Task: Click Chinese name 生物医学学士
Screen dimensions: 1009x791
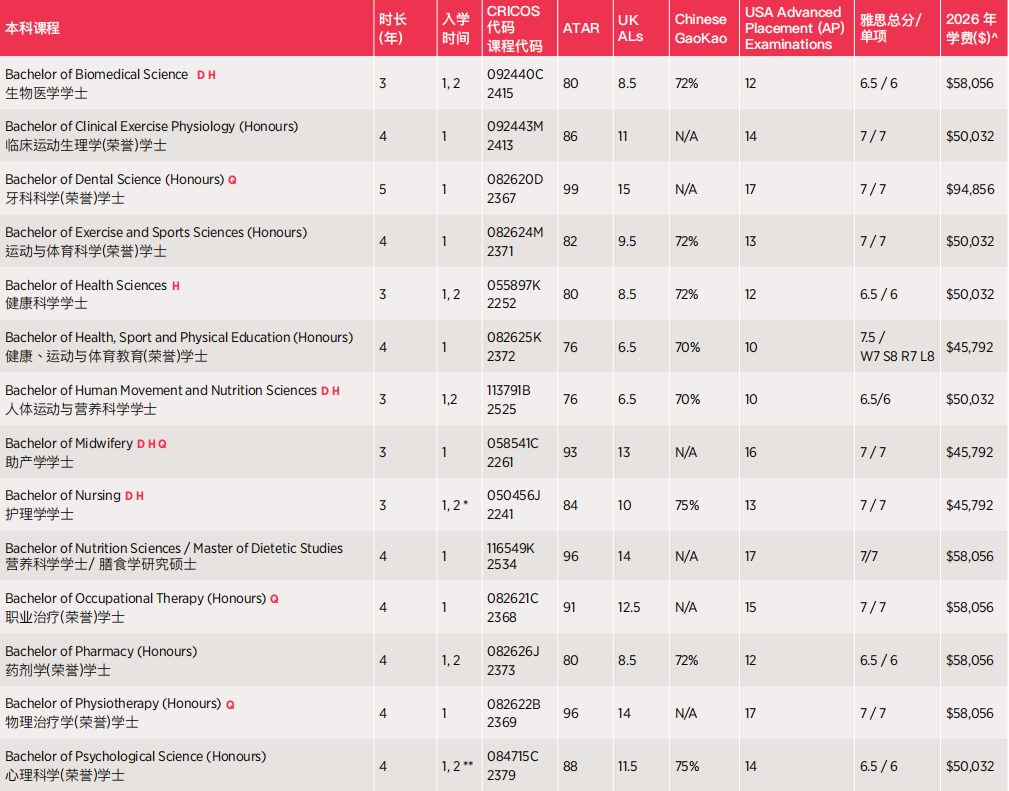Action: point(46,93)
